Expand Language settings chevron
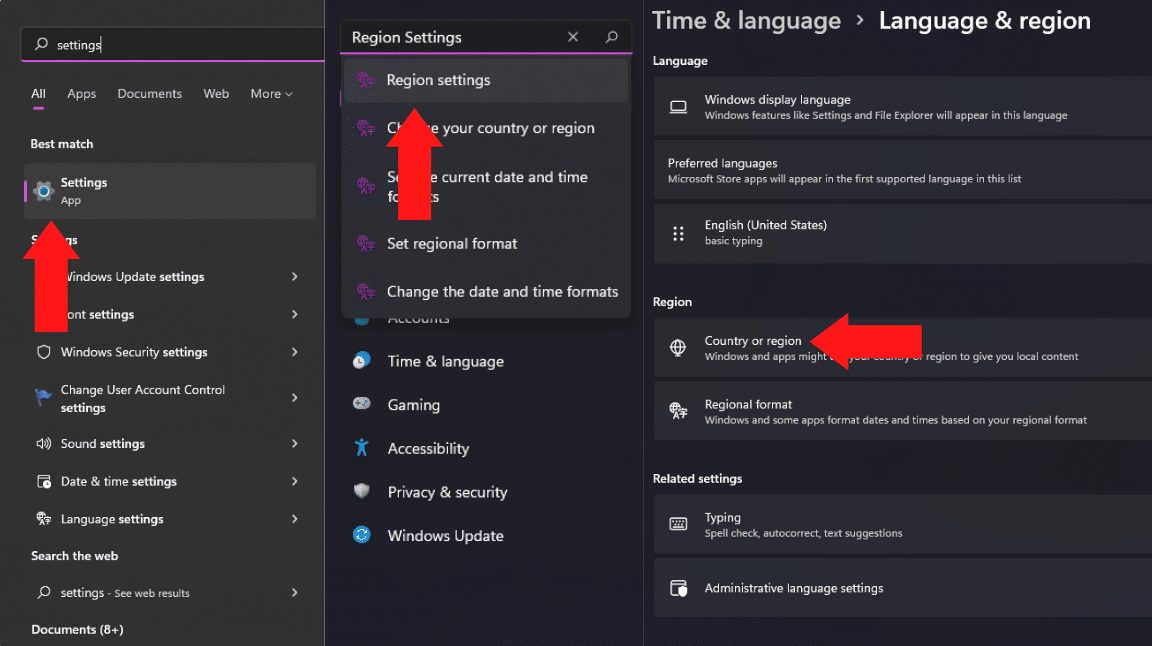Image resolution: width=1152 pixels, height=646 pixels. click(295, 519)
